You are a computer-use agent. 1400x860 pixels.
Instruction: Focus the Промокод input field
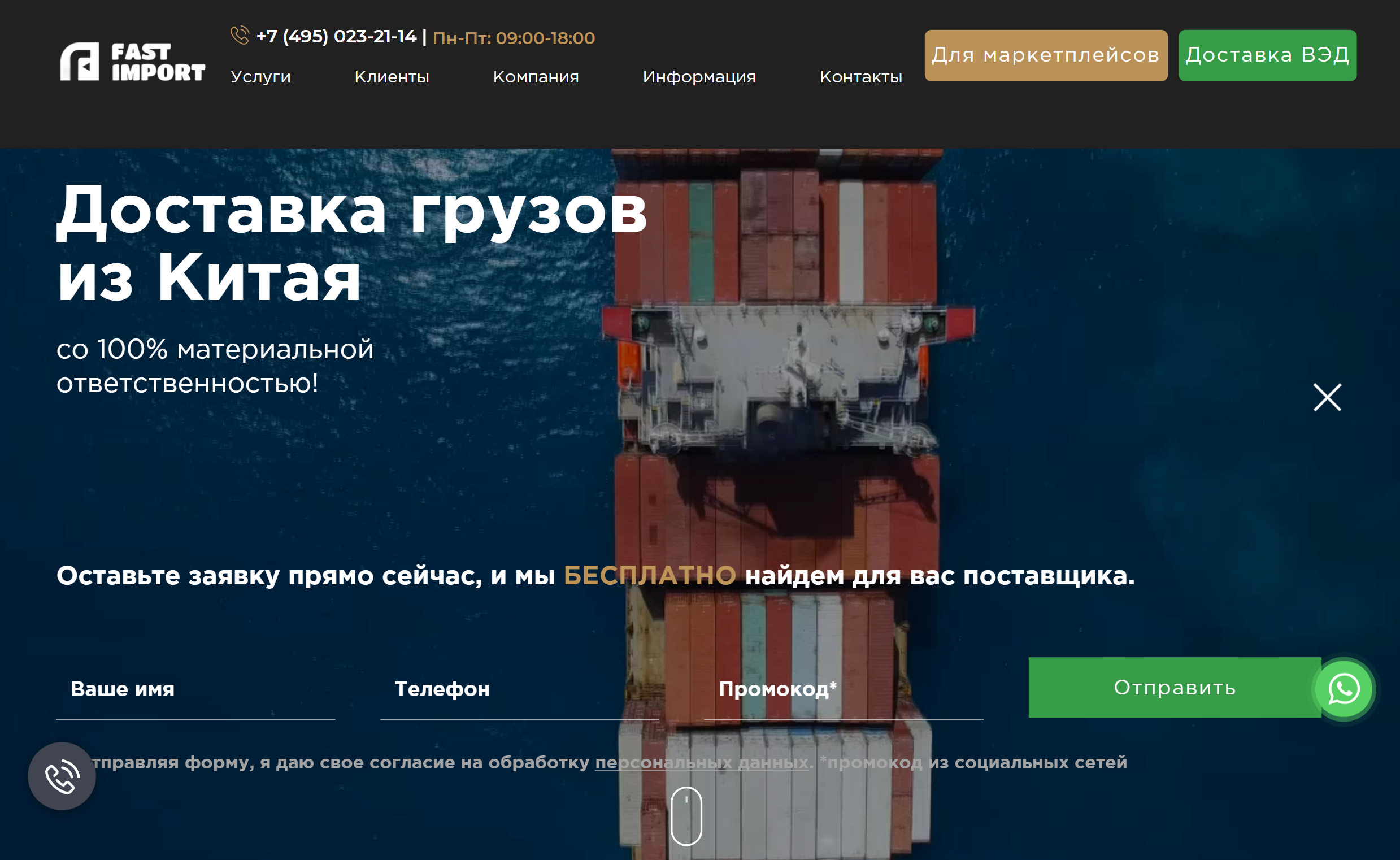(x=844, y=689)
